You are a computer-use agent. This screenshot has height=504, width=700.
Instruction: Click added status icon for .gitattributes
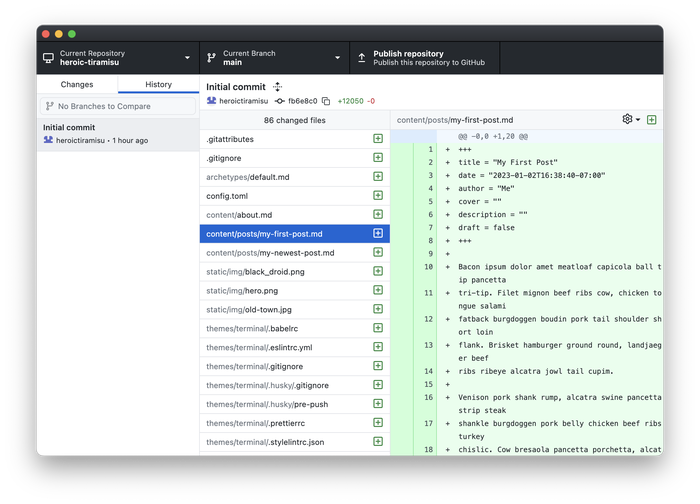(378, 139)
